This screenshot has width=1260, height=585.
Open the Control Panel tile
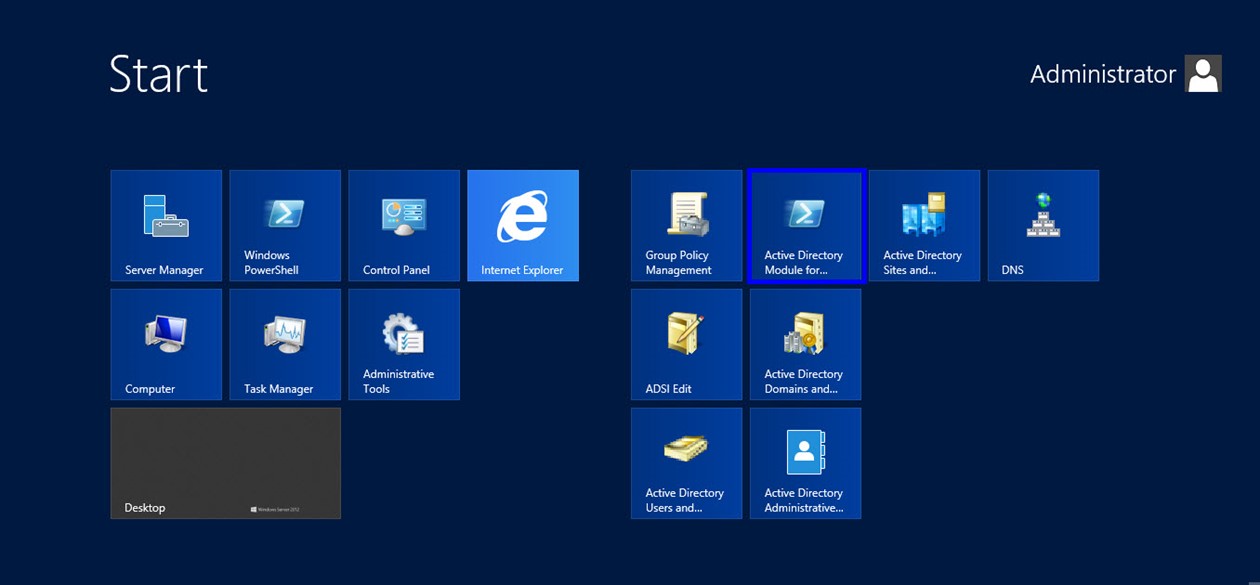(x=404, y=225)
